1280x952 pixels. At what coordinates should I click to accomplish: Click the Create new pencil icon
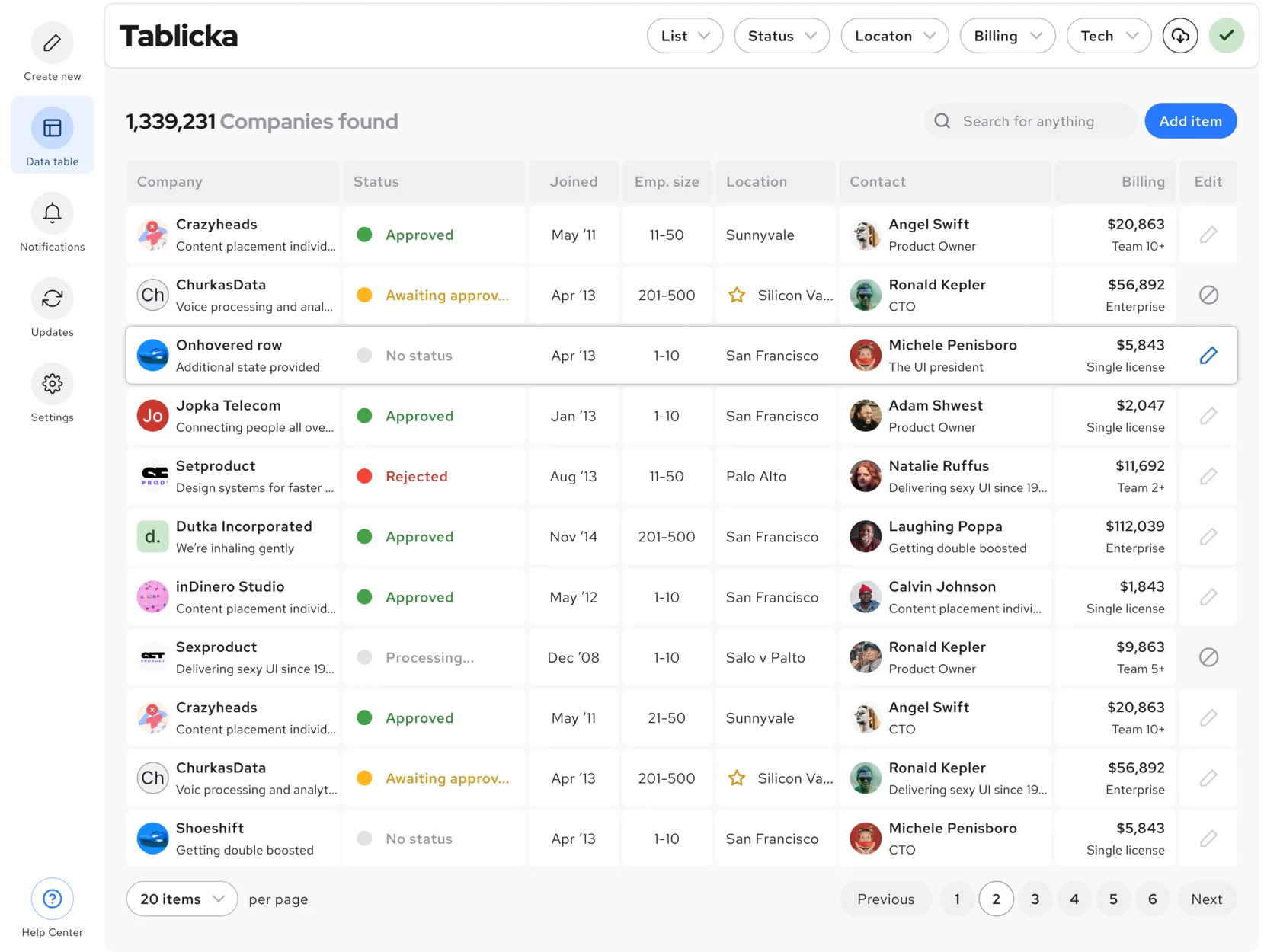tap(52, 43)
